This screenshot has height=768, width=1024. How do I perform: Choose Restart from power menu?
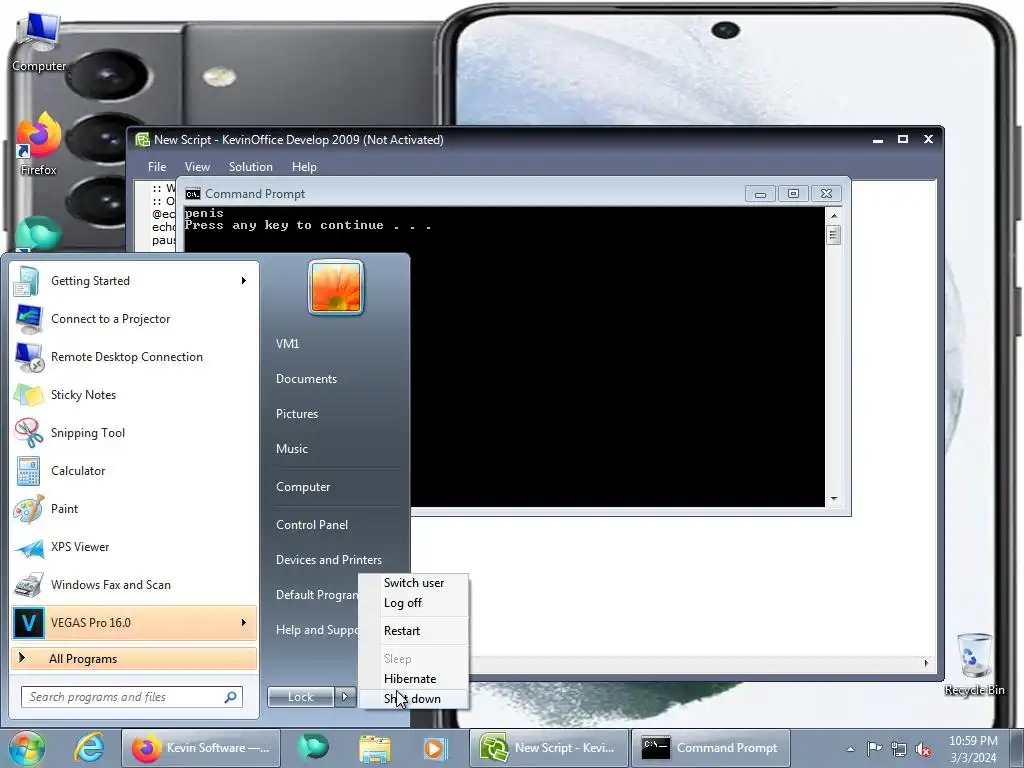(x=414, y=631)
